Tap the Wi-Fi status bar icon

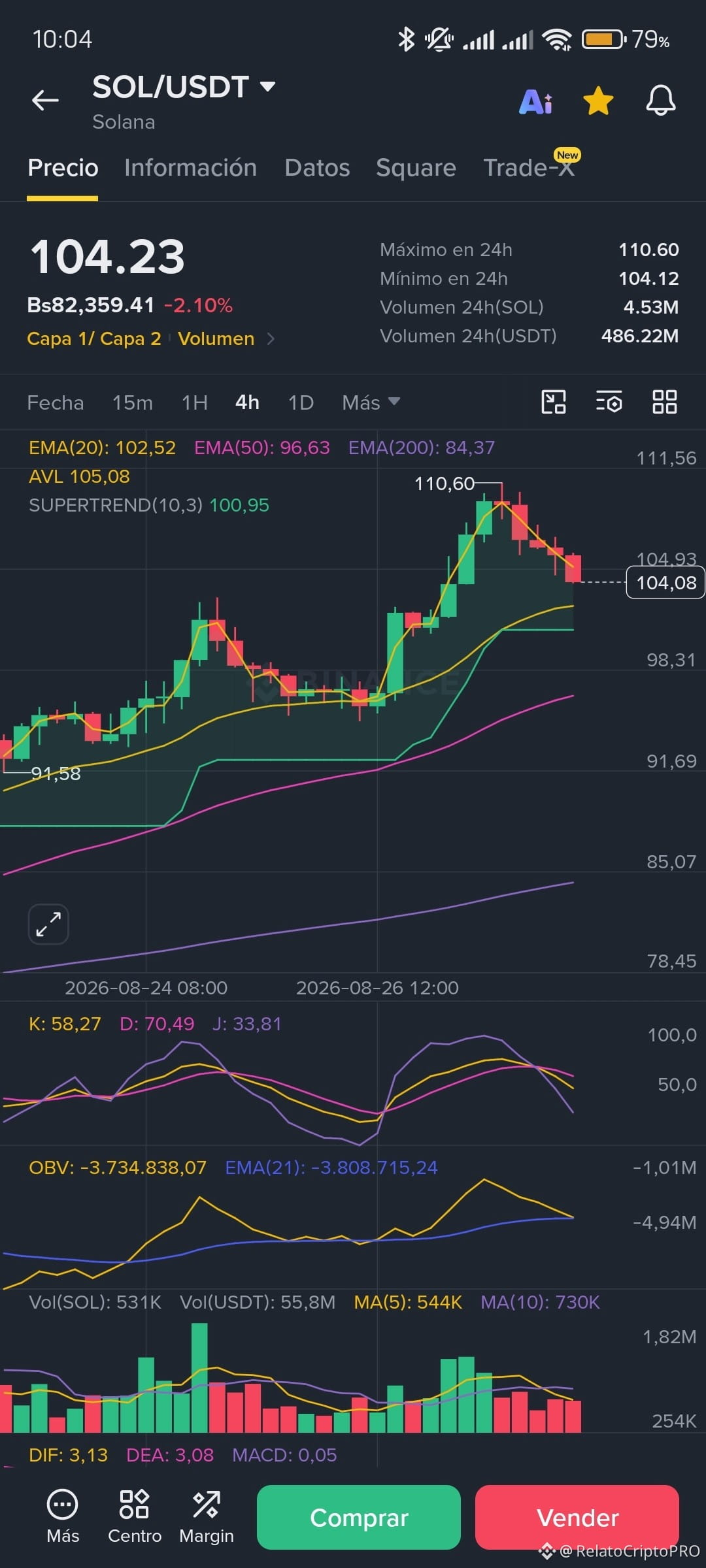[x=558, y=40]
